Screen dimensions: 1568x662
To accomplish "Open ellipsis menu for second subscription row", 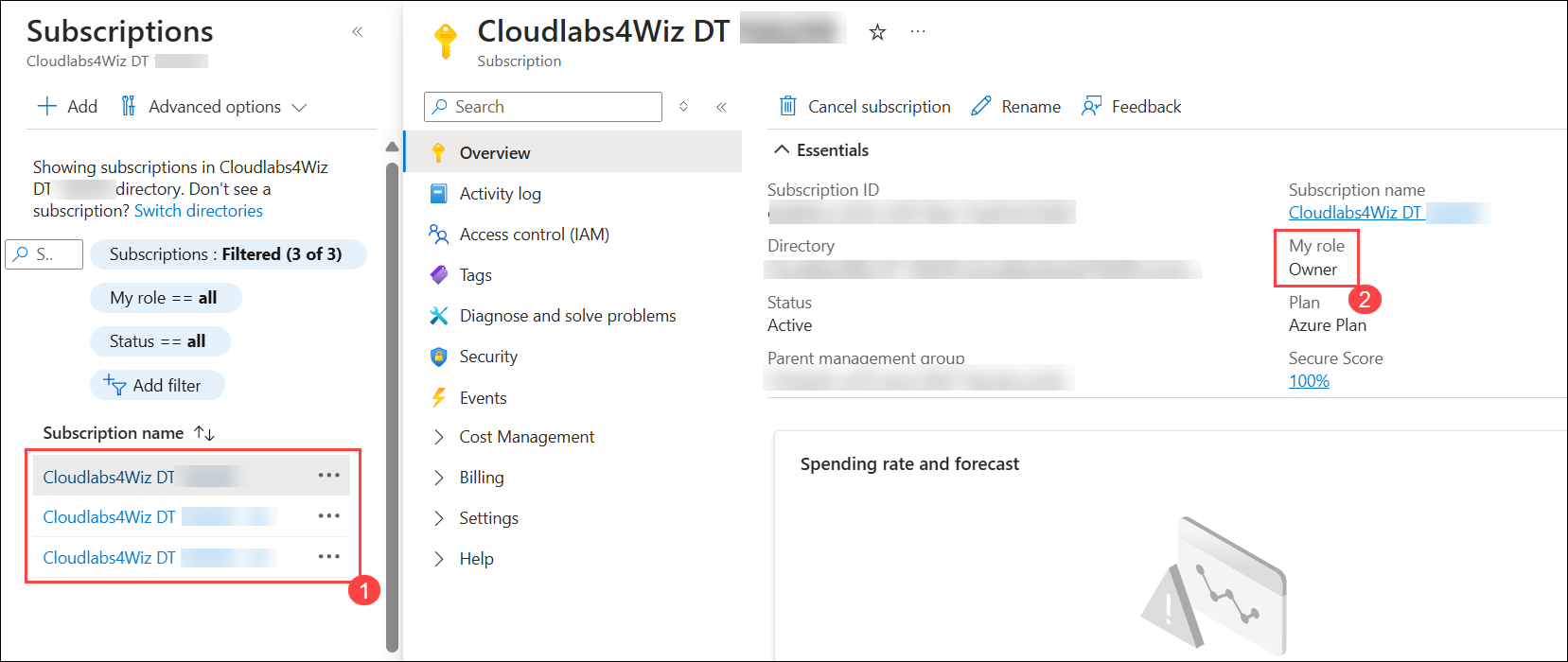I will tap(328, 516).
